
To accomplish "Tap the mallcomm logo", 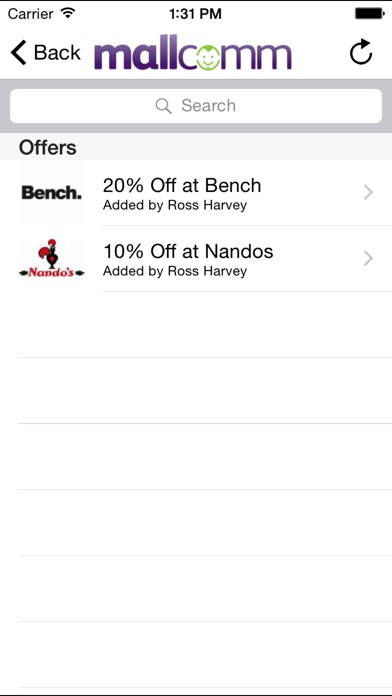I will [193, 55].
